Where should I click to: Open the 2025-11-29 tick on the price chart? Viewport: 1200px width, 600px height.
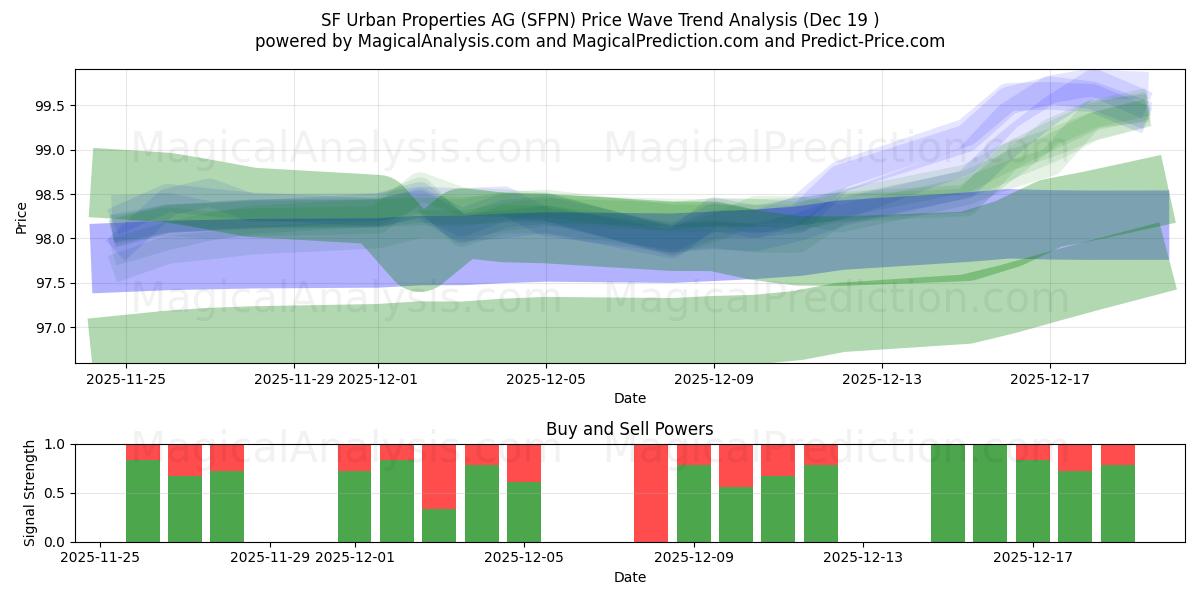[x=293, y=378]
